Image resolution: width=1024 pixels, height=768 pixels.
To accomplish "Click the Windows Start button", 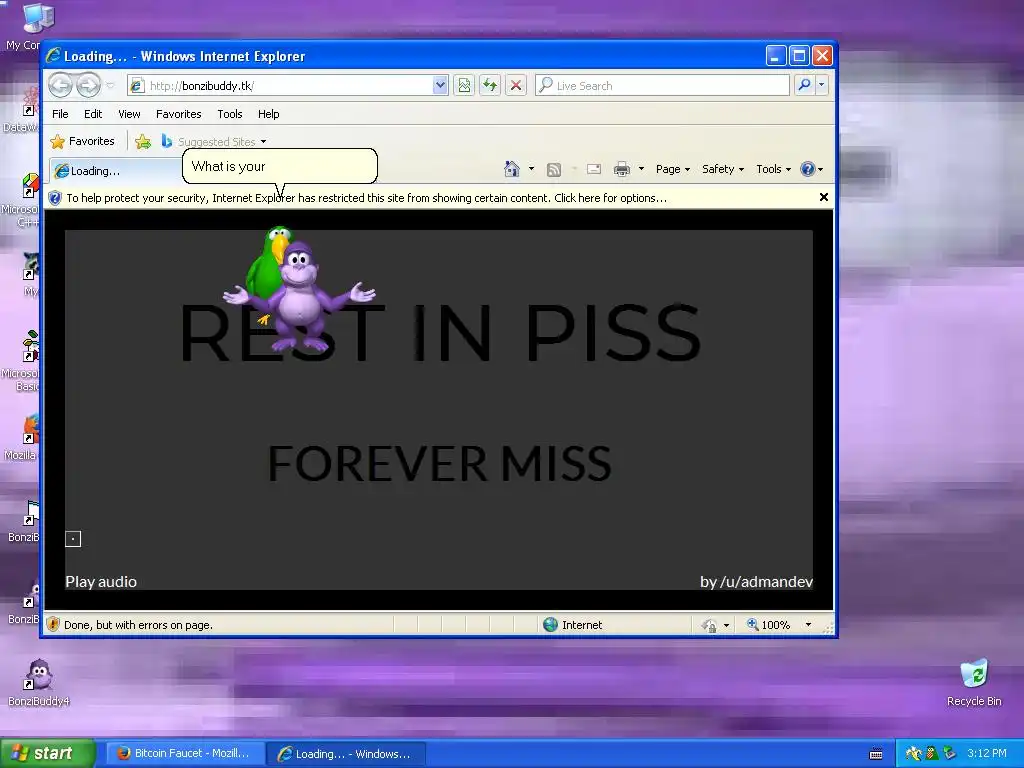I will (x=48, y=753).
